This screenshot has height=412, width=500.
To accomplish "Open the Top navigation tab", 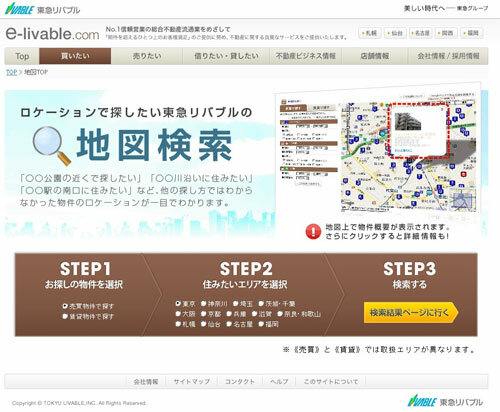I will (22, 56).
